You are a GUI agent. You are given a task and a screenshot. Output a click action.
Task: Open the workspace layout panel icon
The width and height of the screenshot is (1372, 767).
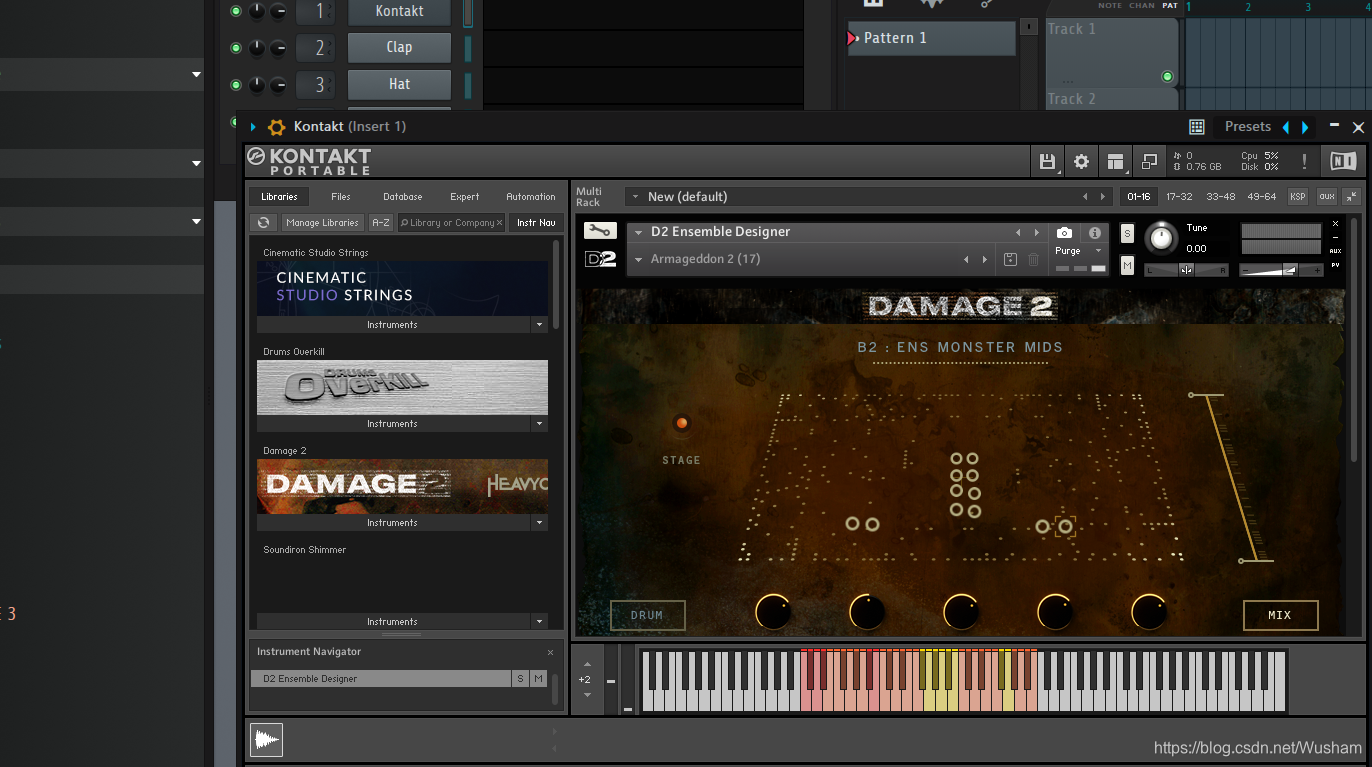(x=1115, y=161)
